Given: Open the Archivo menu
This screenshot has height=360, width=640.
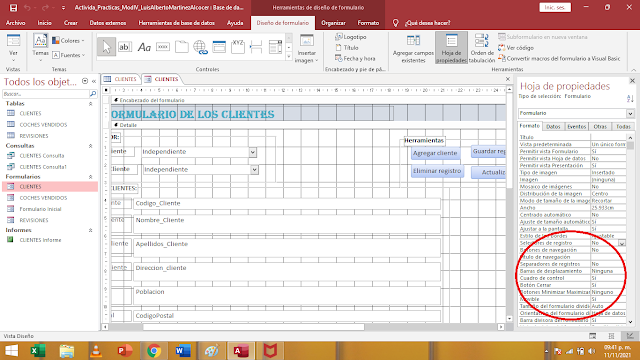Looking at the screenshot, I should (x=15, y=23).
